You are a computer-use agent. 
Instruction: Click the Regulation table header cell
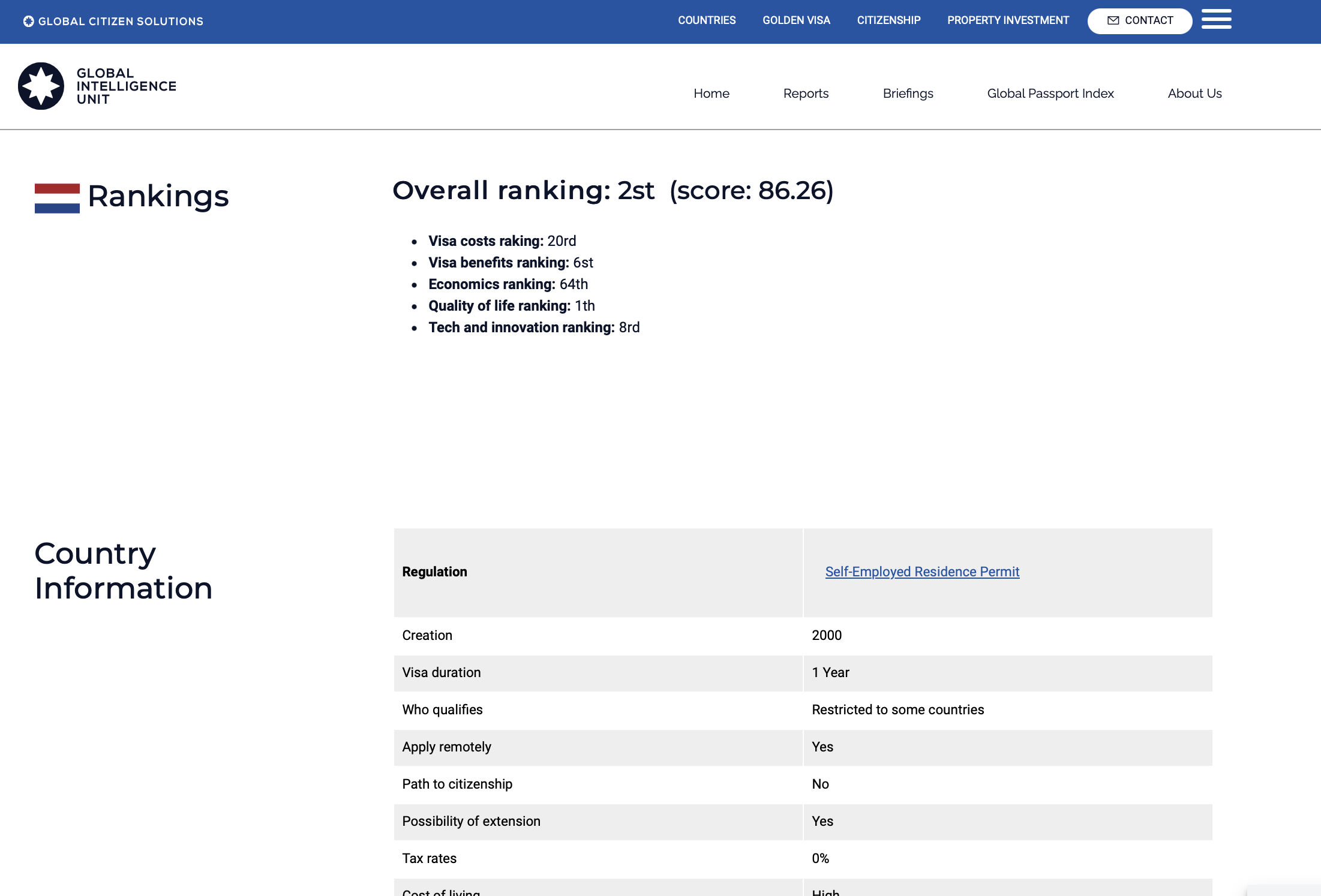click(434, 572)
